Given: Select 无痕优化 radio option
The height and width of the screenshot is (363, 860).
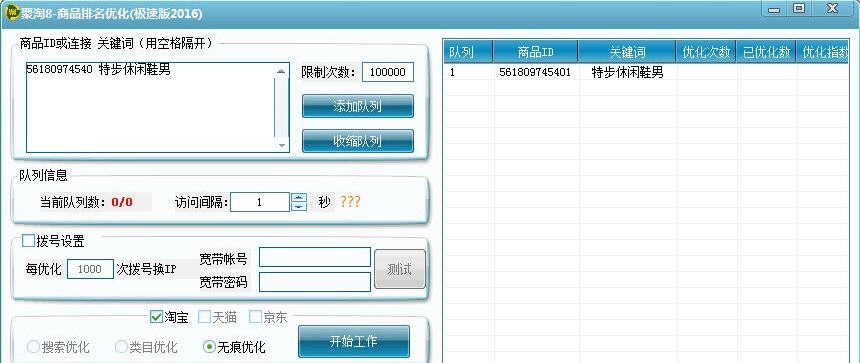Looking at the screenshot, I should coord(209,347).
